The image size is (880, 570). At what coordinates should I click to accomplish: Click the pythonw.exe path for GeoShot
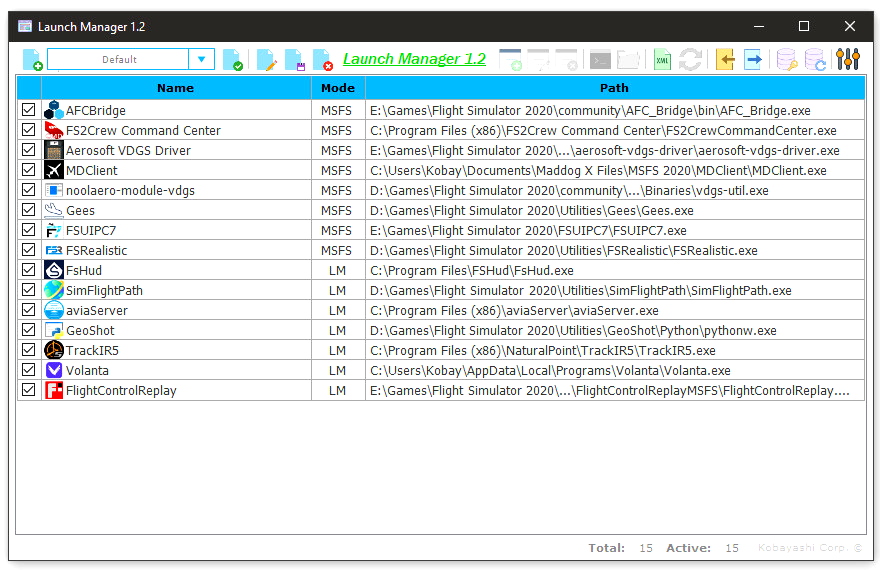[x=615, y=330]
